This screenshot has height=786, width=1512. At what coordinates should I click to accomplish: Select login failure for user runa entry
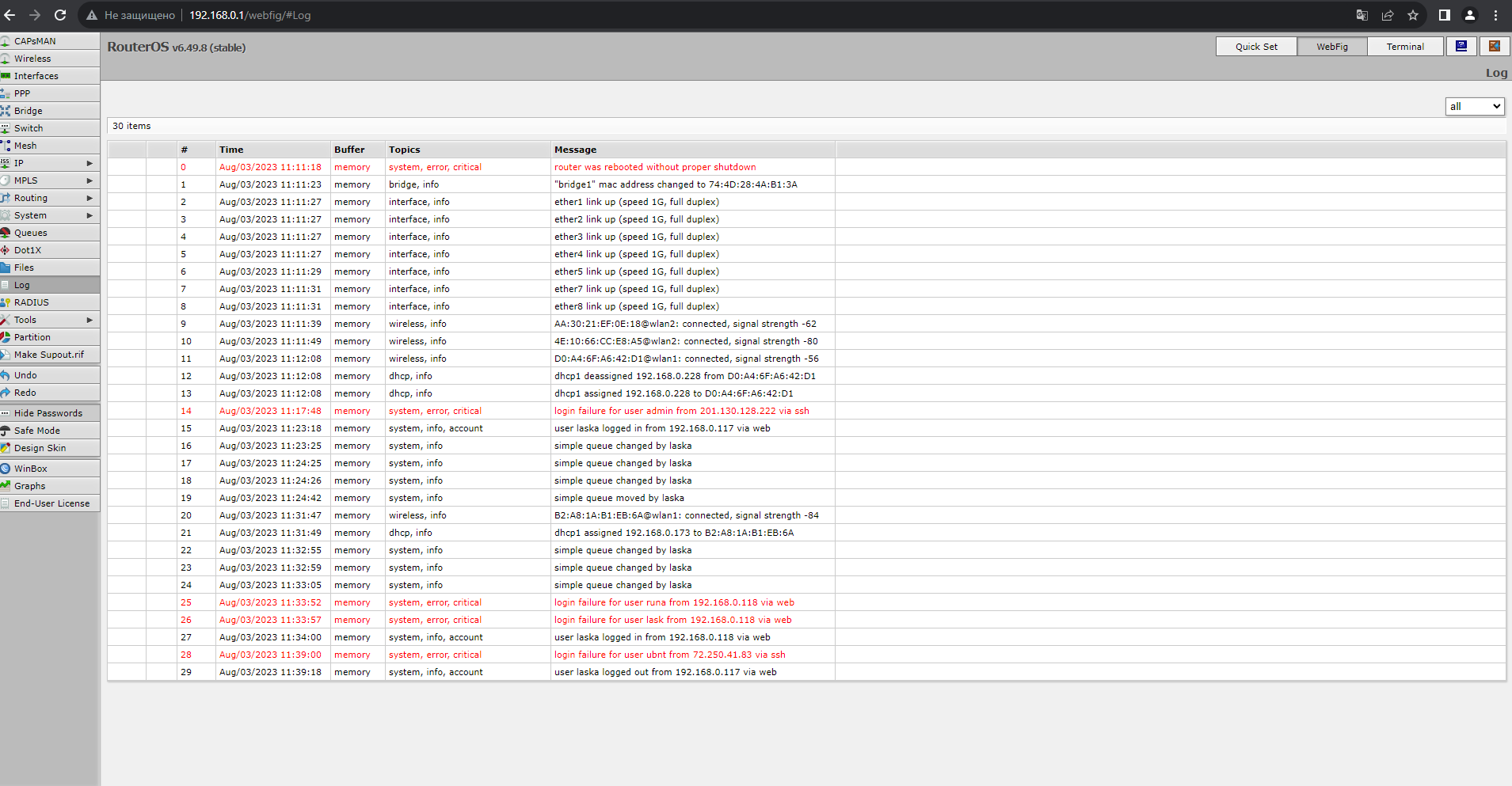(x=674, y=602)
